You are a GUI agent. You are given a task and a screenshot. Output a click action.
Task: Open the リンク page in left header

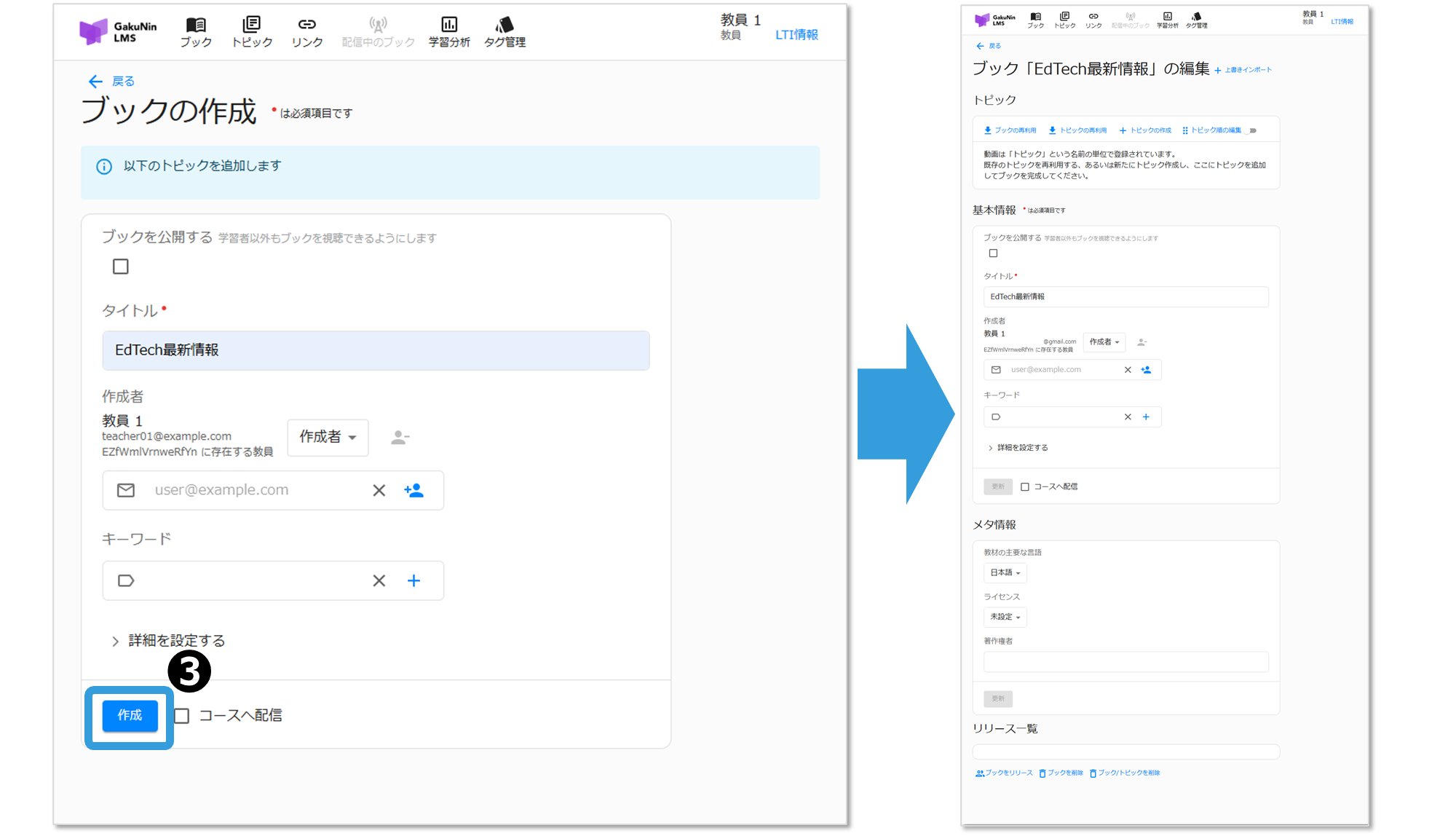point(306,33)
